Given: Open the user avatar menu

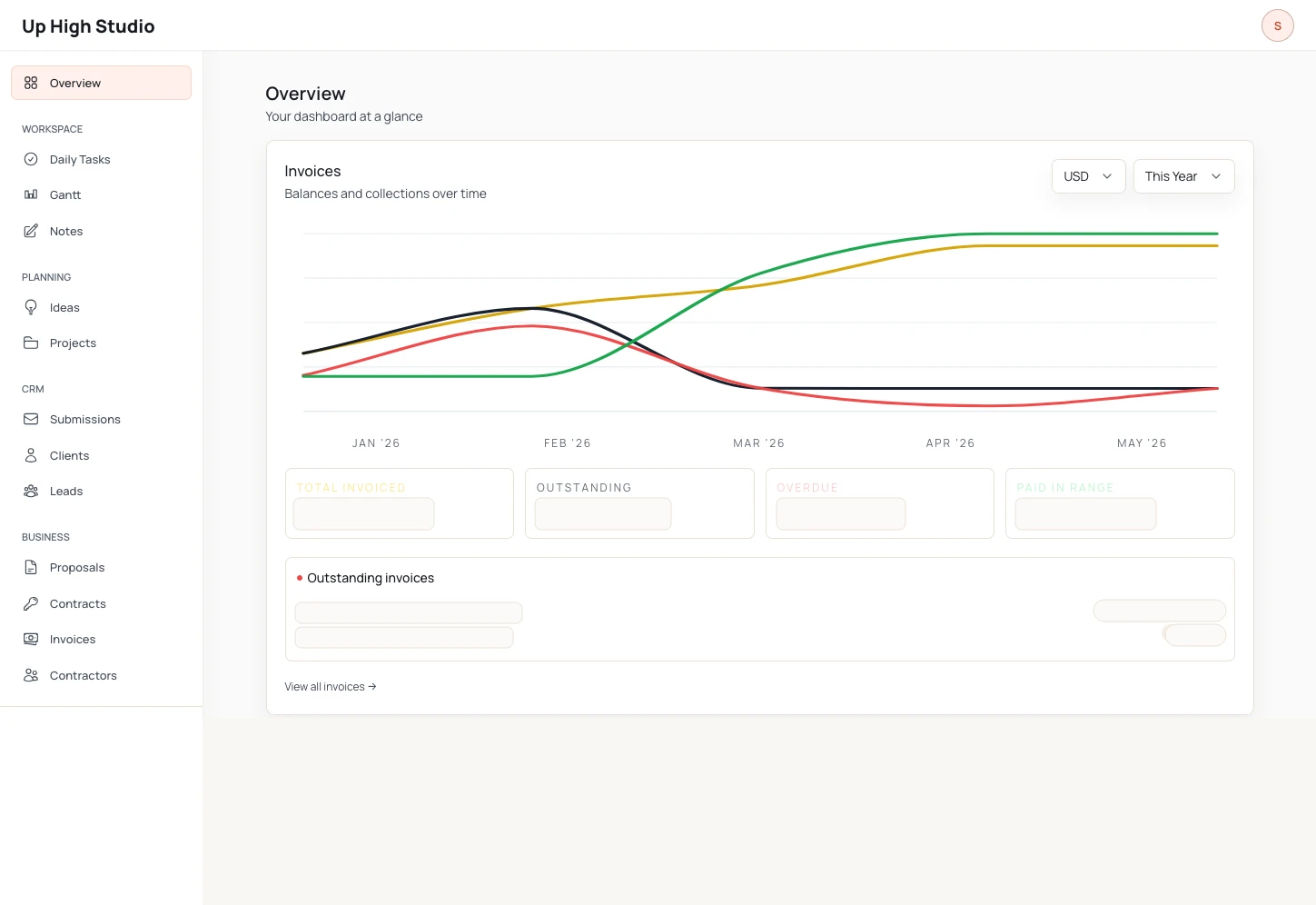Looking at the screenshot, I should [1277, 25].
